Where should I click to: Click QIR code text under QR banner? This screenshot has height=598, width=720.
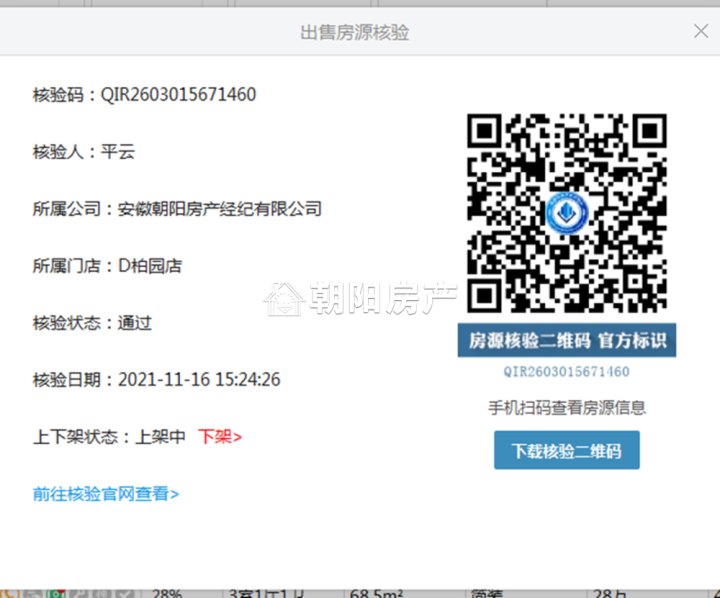coord(567,372)
